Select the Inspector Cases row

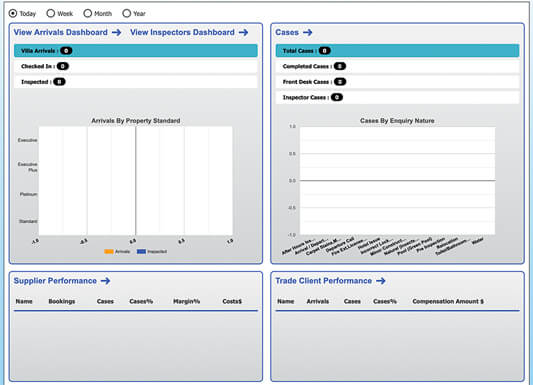(x=397, y=98)
